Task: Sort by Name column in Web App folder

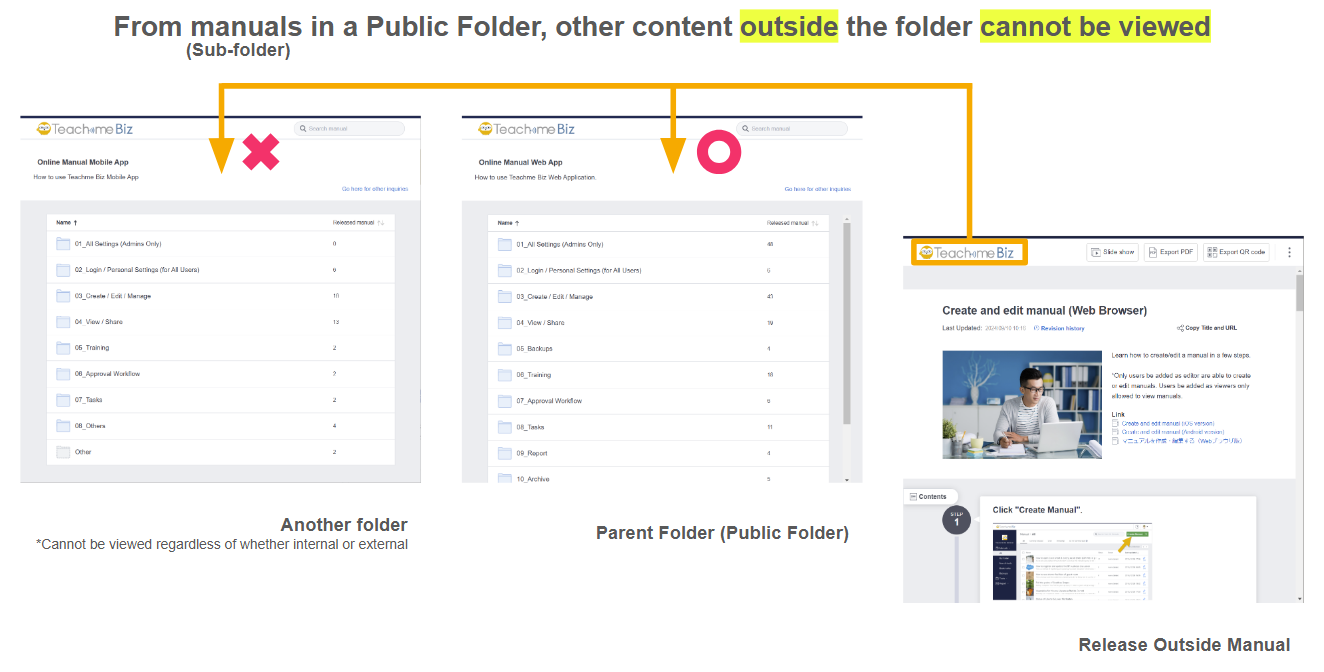Action: pos(507,223)
